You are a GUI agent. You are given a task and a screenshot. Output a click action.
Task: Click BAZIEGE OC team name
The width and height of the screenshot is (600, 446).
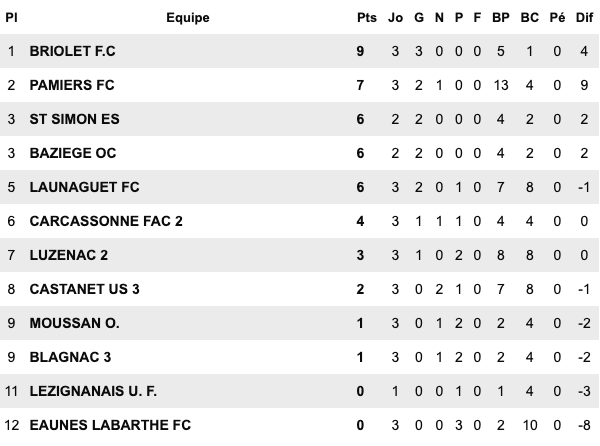coord(72,153)
